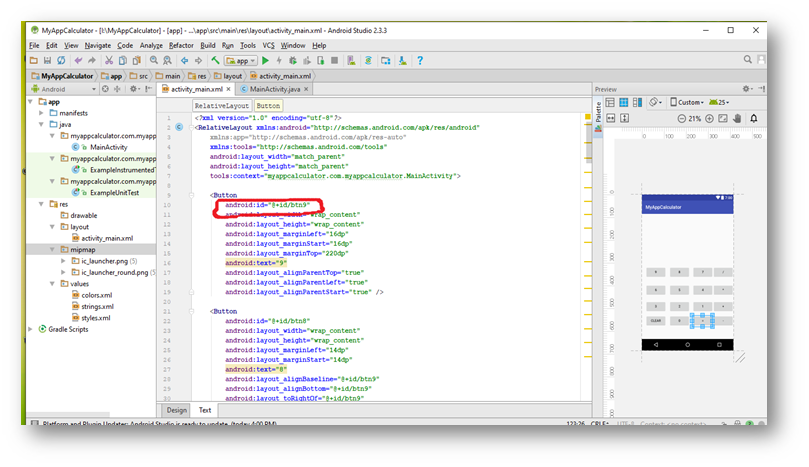This screenshot has width=809, height=467.
Task: Open the AVD Manager icon
Action: [x=351, y=60]
